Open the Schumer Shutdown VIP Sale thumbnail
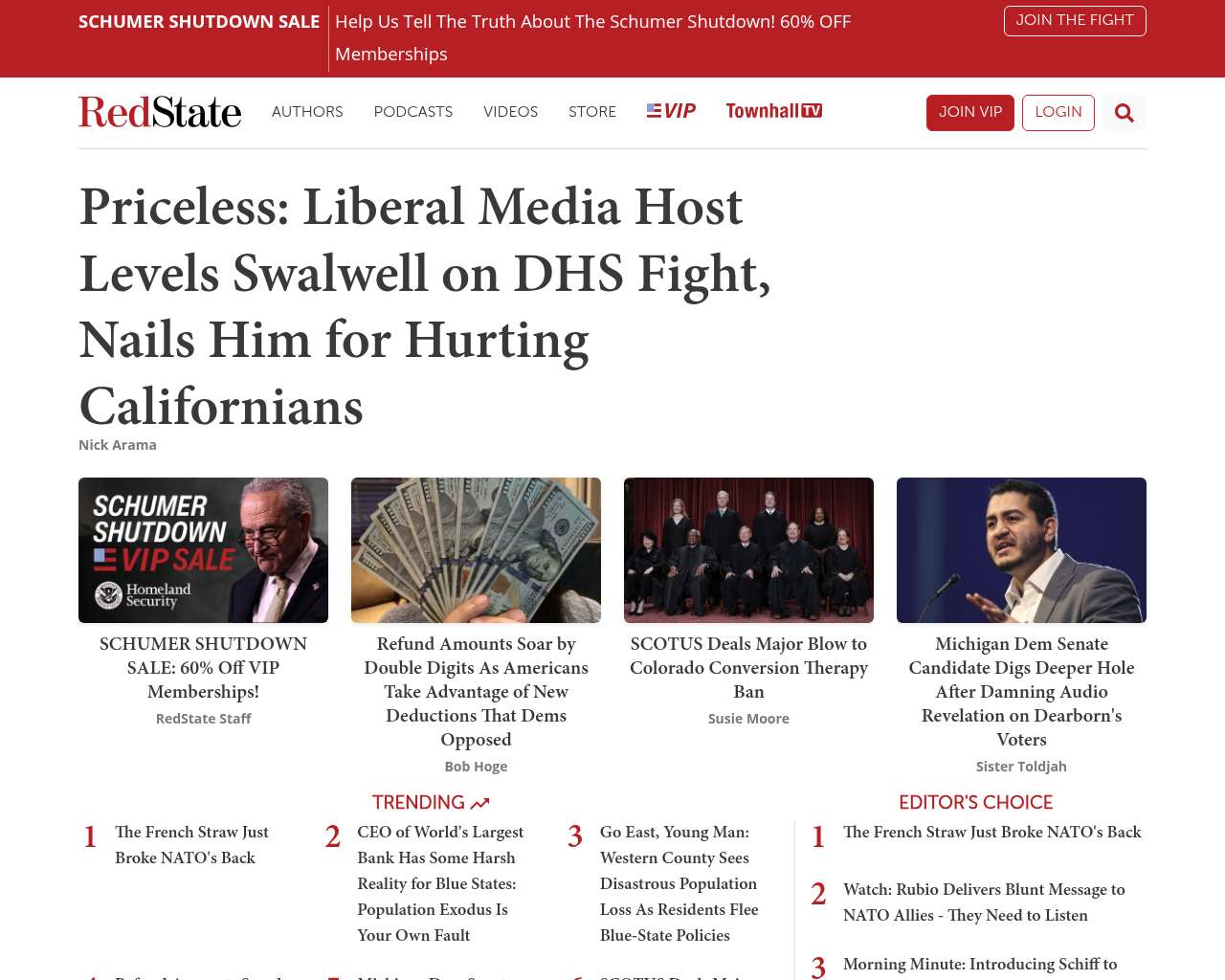The image size is (1225, 980). [x=203, y=550]
